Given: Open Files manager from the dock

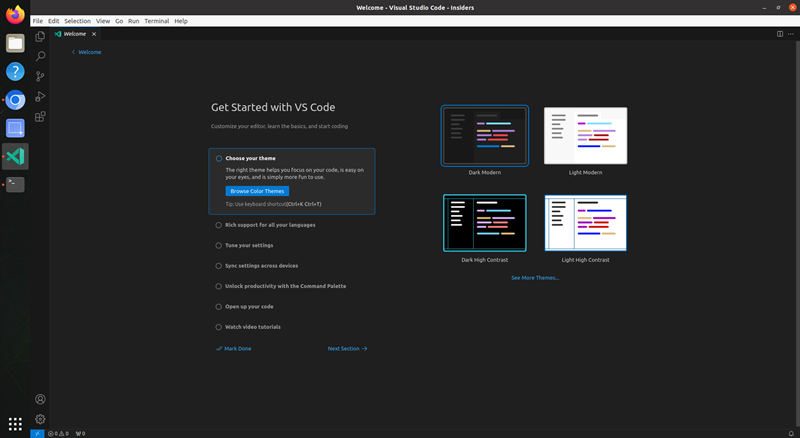Looking at the screenshot, I should [x=15, y=43].
